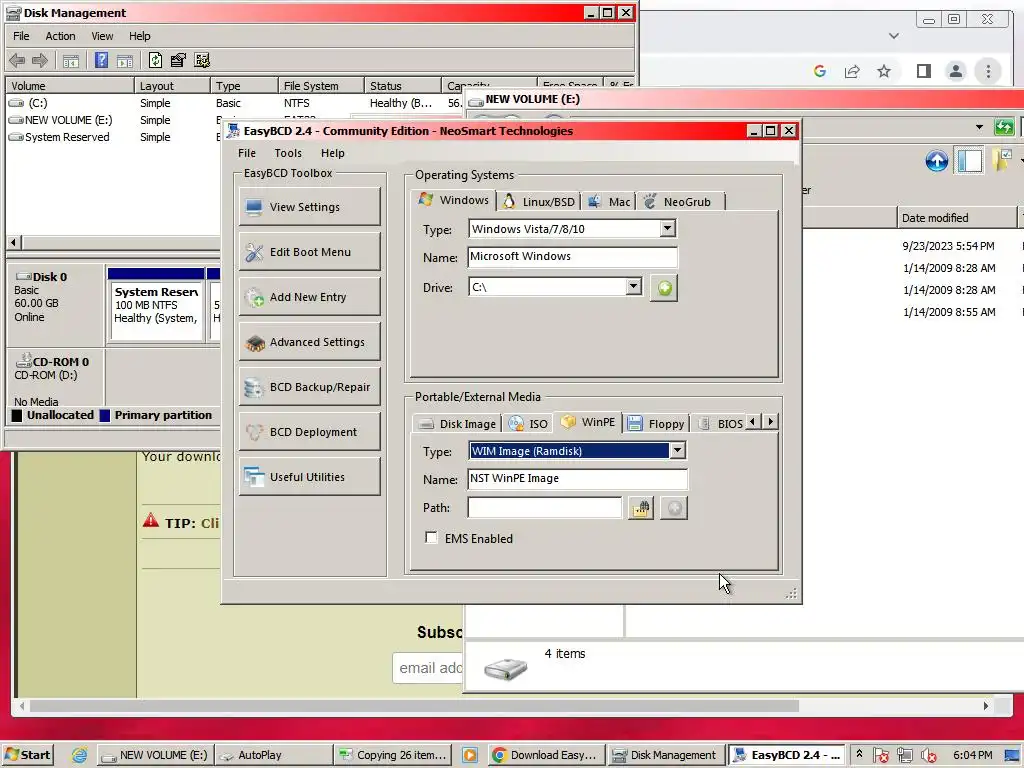This screenshot has height=768, width=1024.
Task: Open Disk Management Action menu
Action: [x=60, y=36]
